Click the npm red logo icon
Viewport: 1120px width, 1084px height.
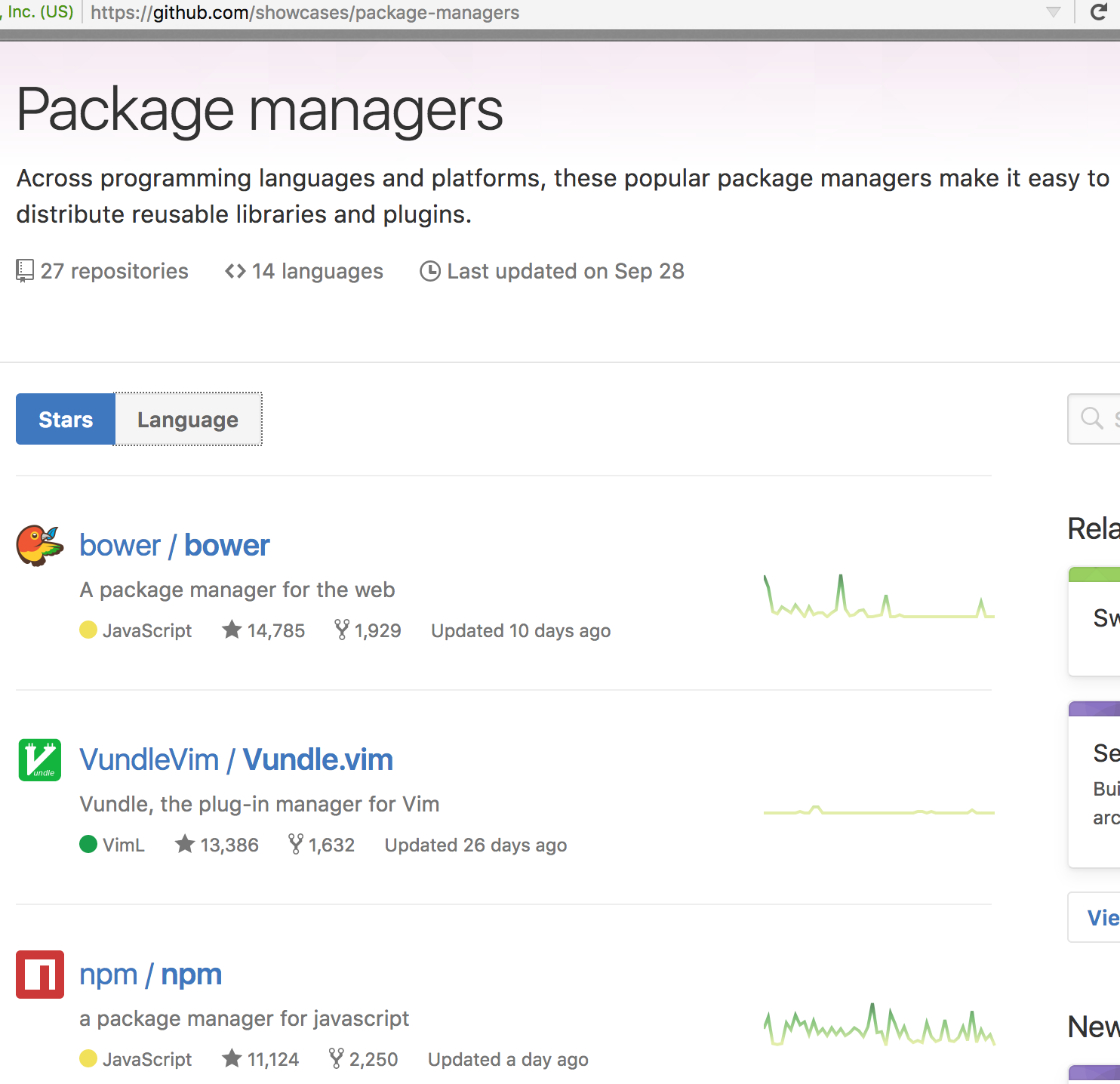pyautogui.click(x=40, y=975)
